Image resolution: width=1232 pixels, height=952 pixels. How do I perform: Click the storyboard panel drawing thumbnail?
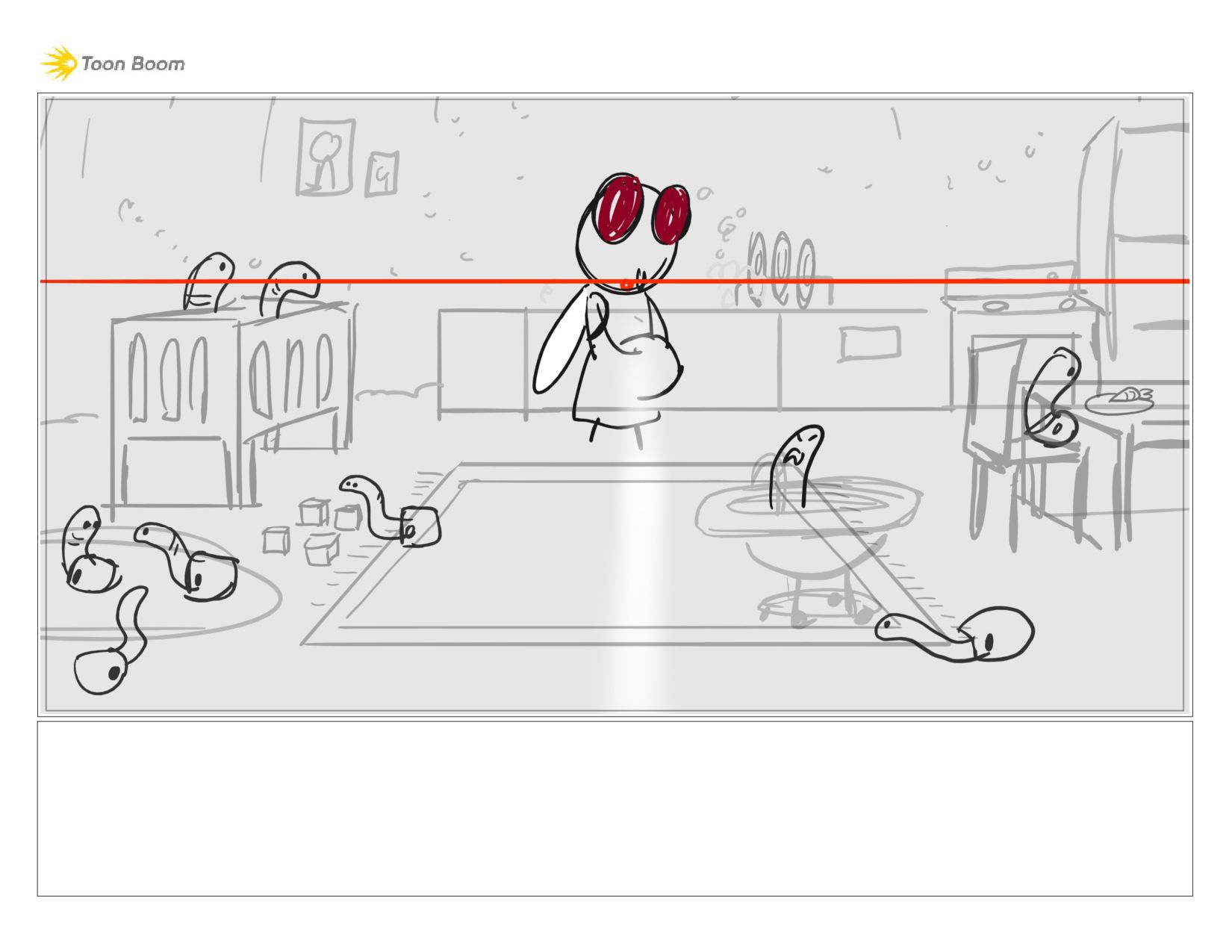615,405
